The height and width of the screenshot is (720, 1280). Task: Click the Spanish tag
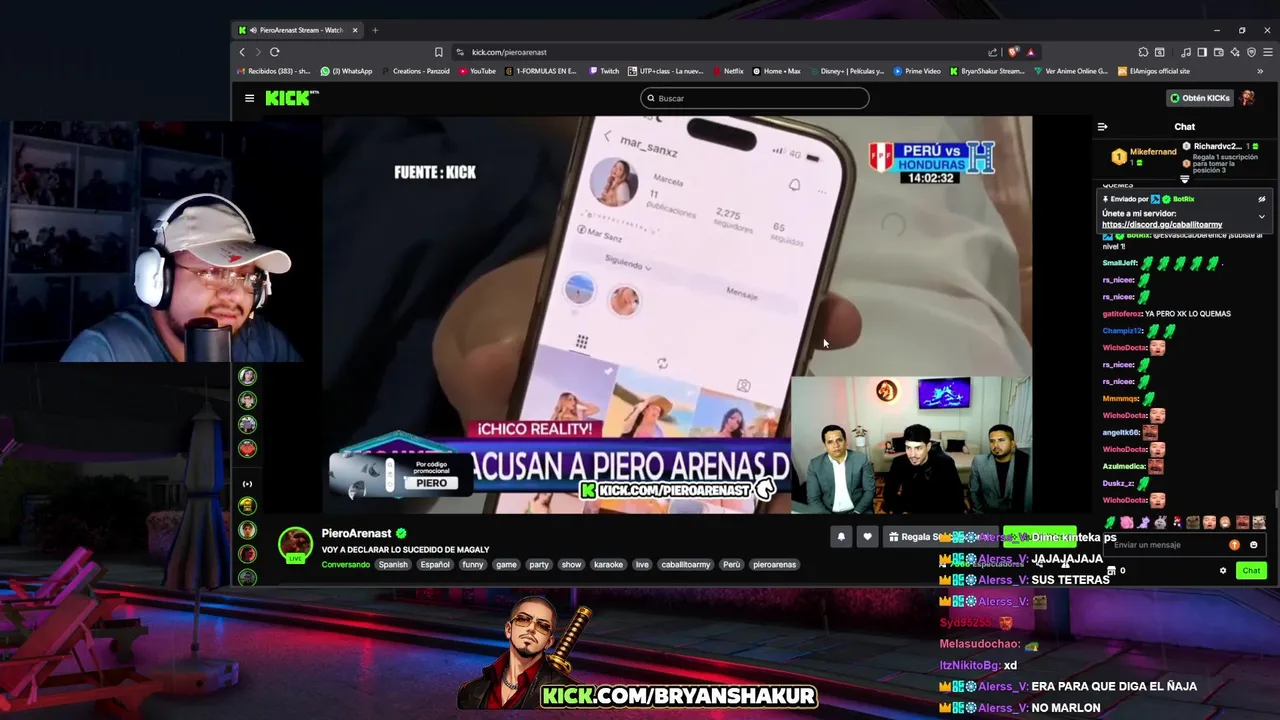(393, 564)
